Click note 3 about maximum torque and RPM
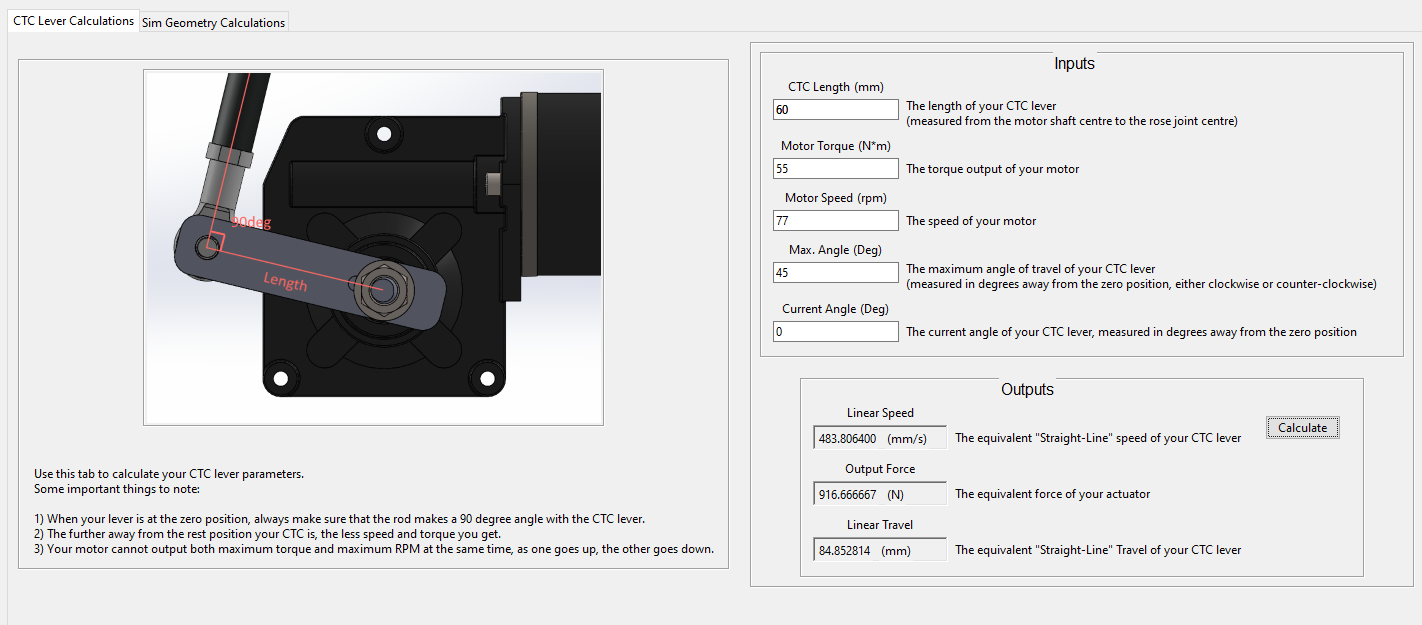Viewport: 1422px width, 625px height. tap(374, 550)
